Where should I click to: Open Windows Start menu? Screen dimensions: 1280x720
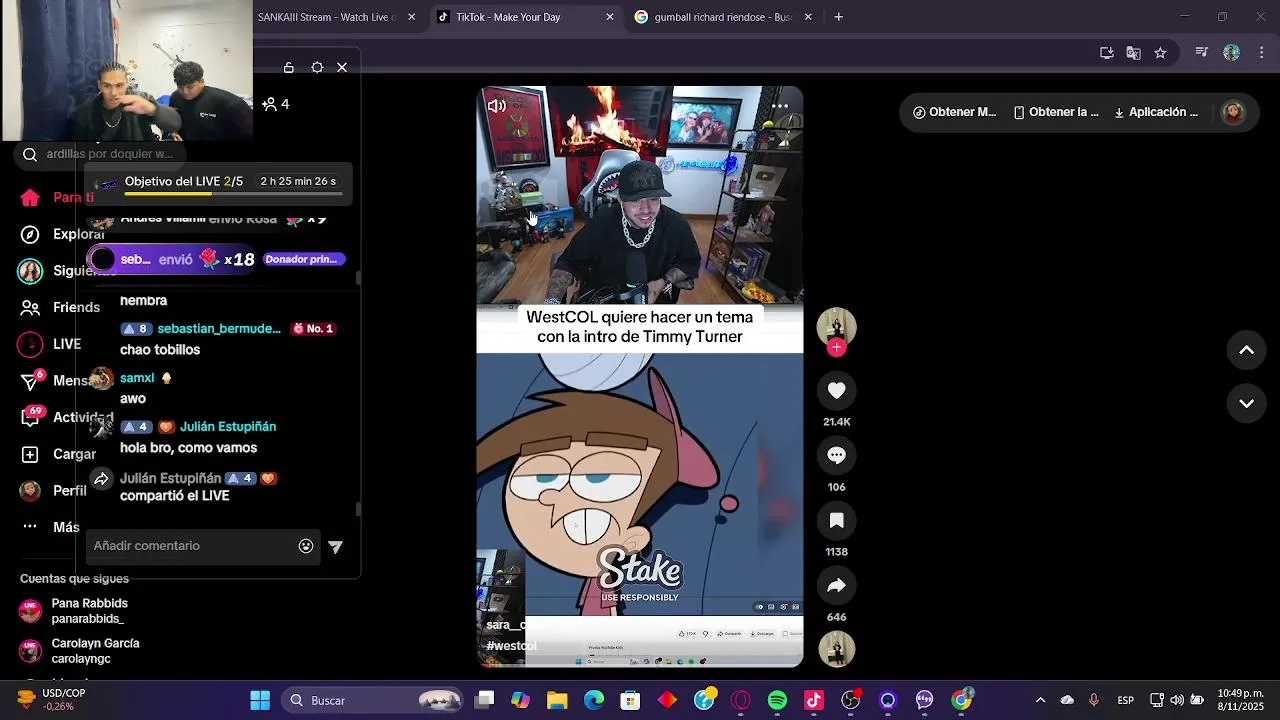pyautogui.click(x=260, y=700)
